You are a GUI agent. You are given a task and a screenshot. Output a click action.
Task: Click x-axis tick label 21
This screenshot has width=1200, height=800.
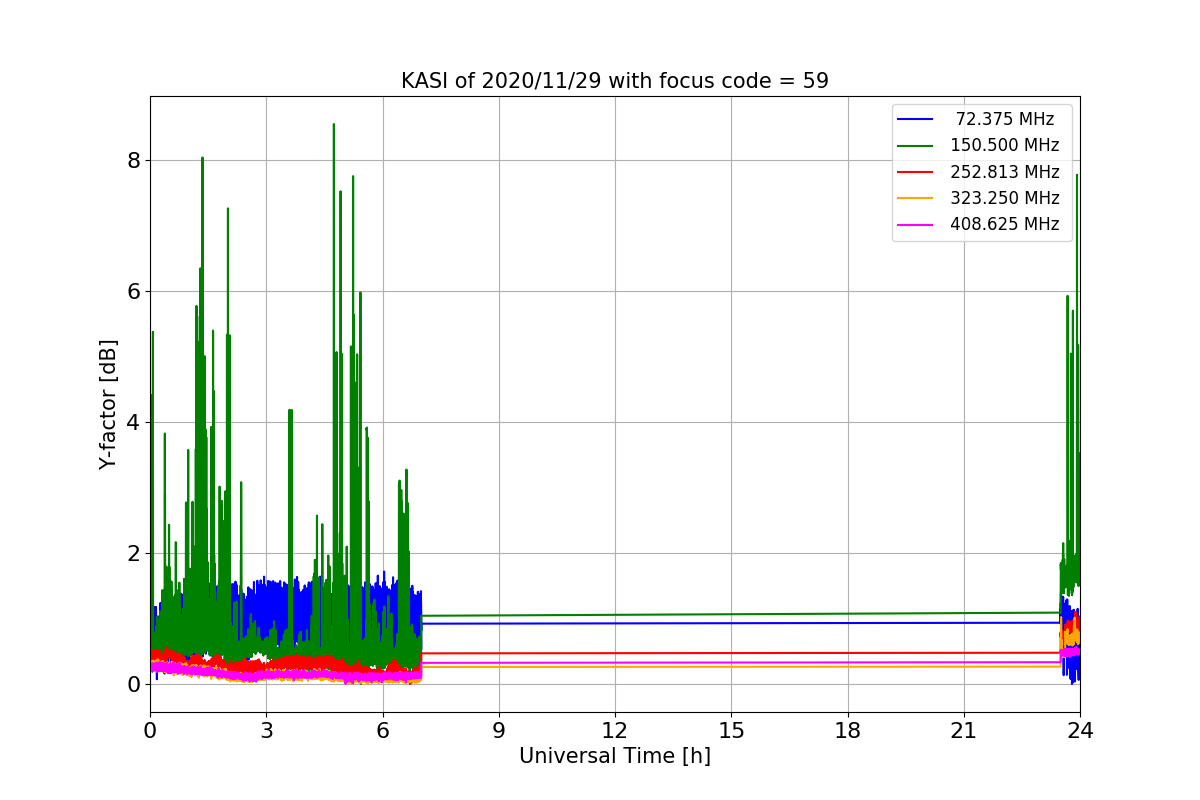(x=964, y=731)
